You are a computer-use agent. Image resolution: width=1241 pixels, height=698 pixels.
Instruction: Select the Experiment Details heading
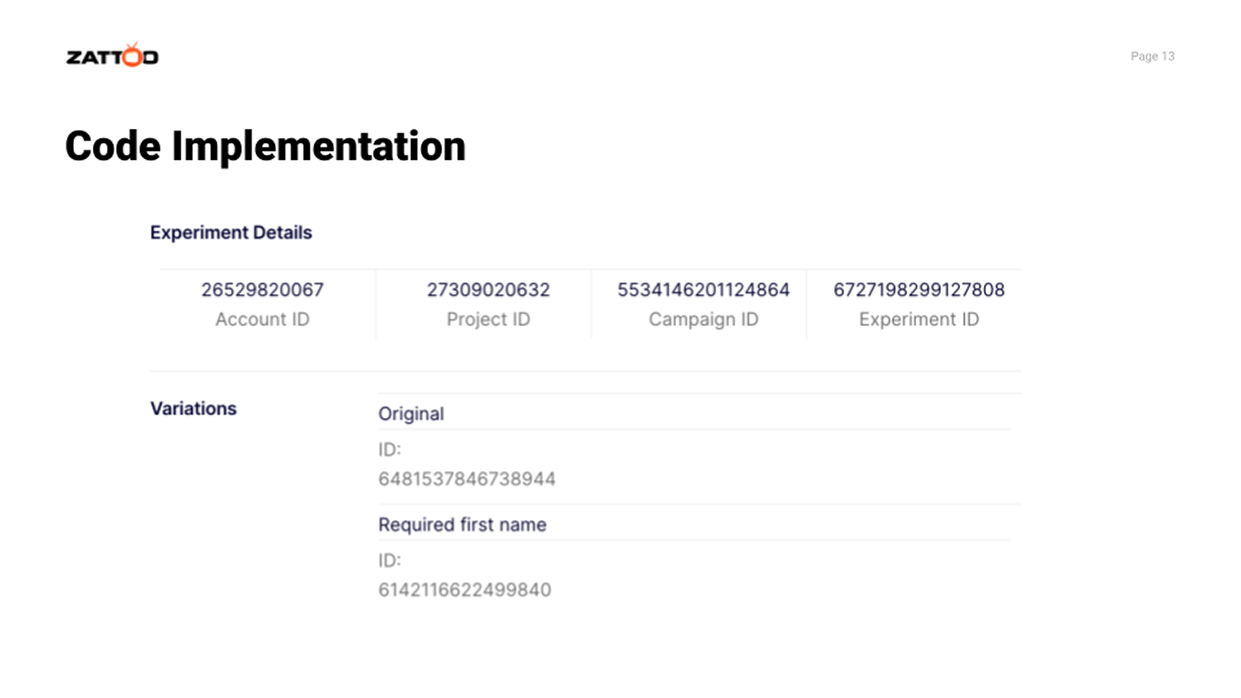coord(231,233)
